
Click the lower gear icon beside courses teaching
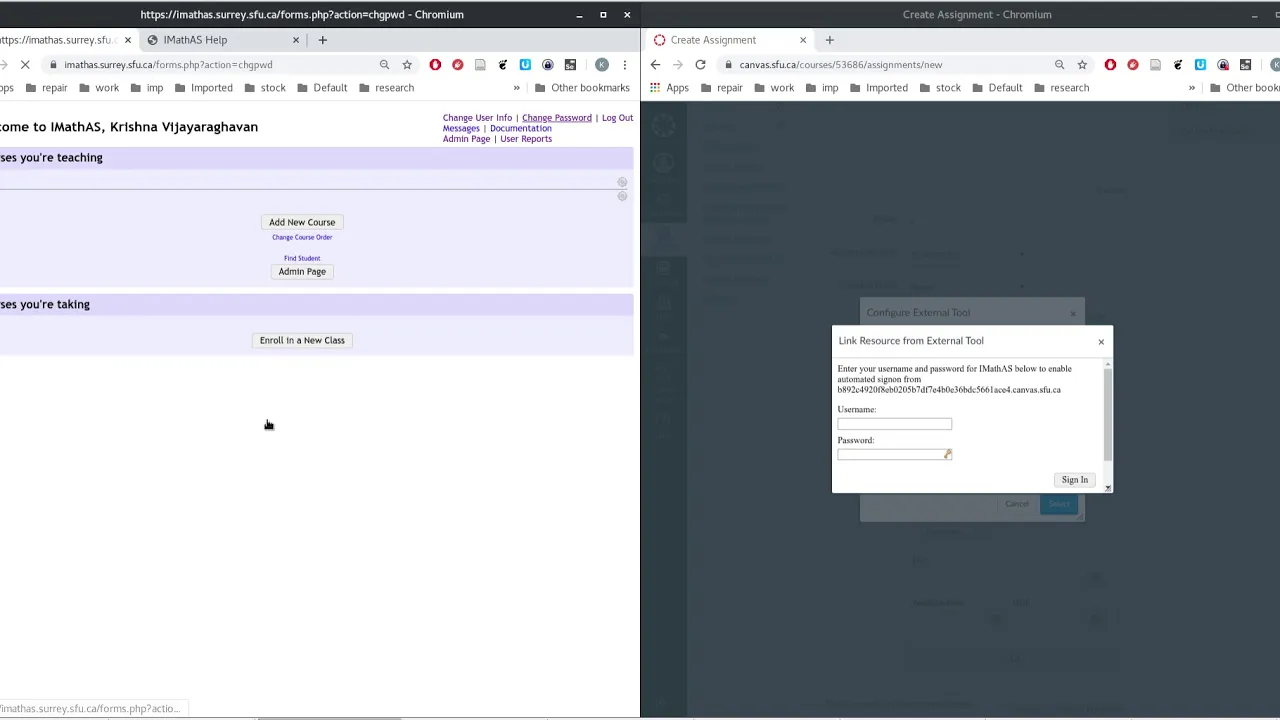point(622,196)
